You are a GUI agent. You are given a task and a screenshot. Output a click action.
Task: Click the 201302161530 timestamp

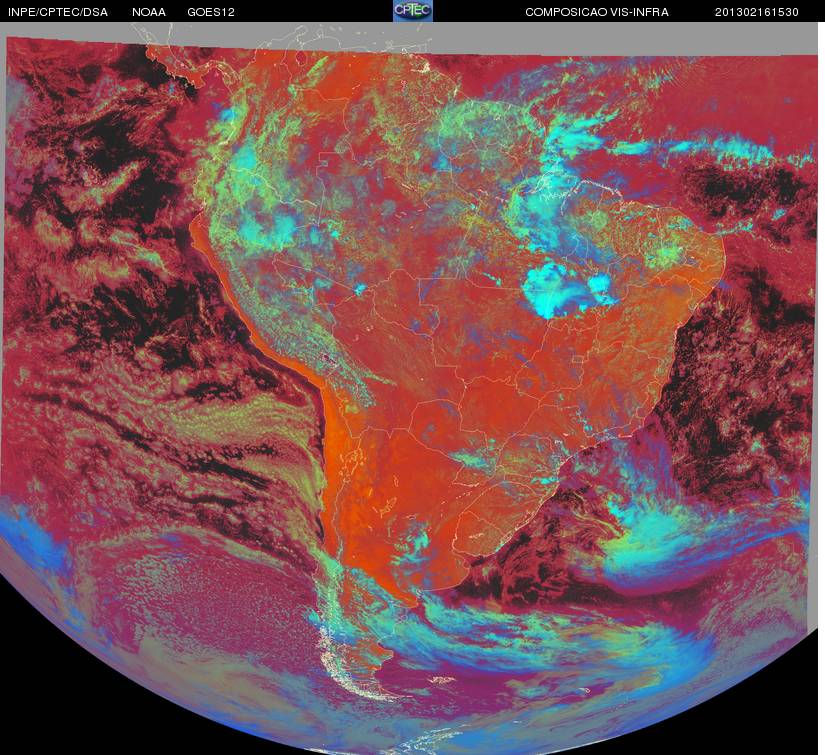[757, 12]
